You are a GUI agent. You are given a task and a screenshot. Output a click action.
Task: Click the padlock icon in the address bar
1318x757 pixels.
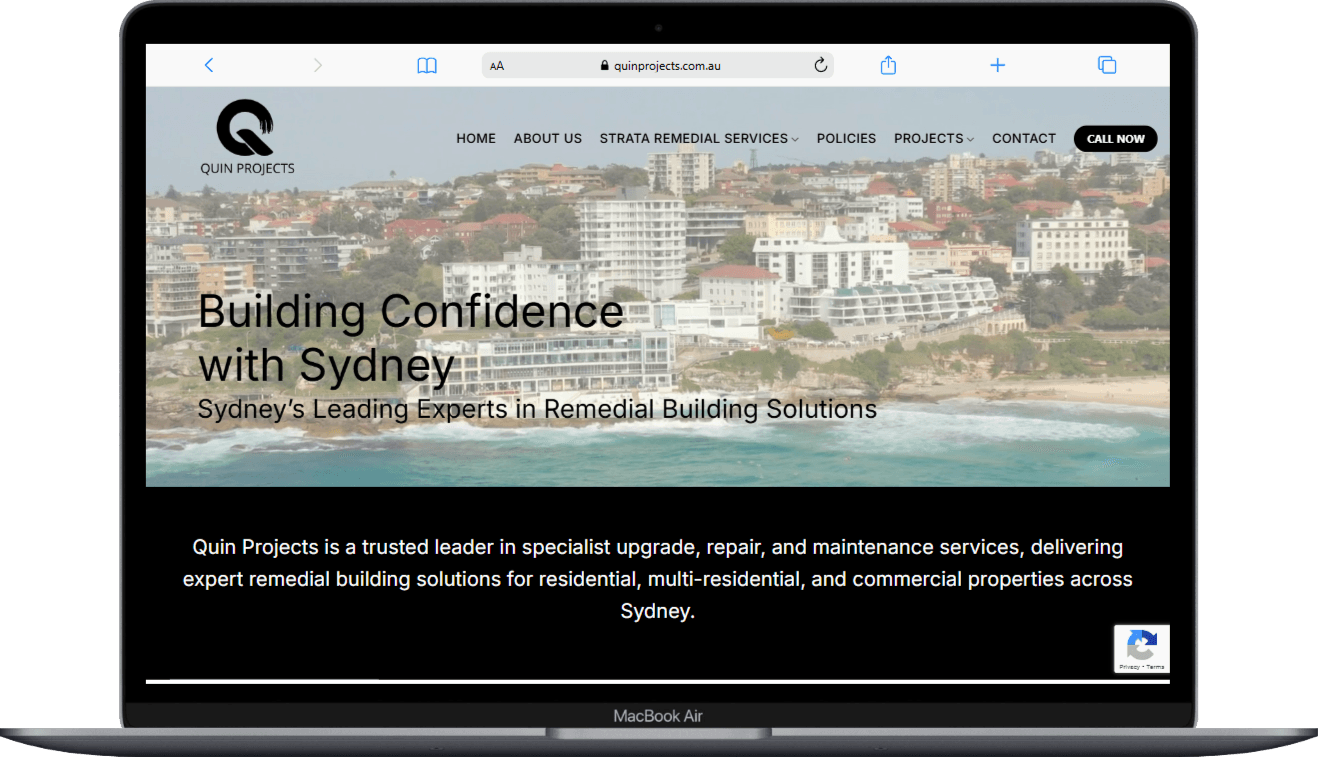(605, 66)
